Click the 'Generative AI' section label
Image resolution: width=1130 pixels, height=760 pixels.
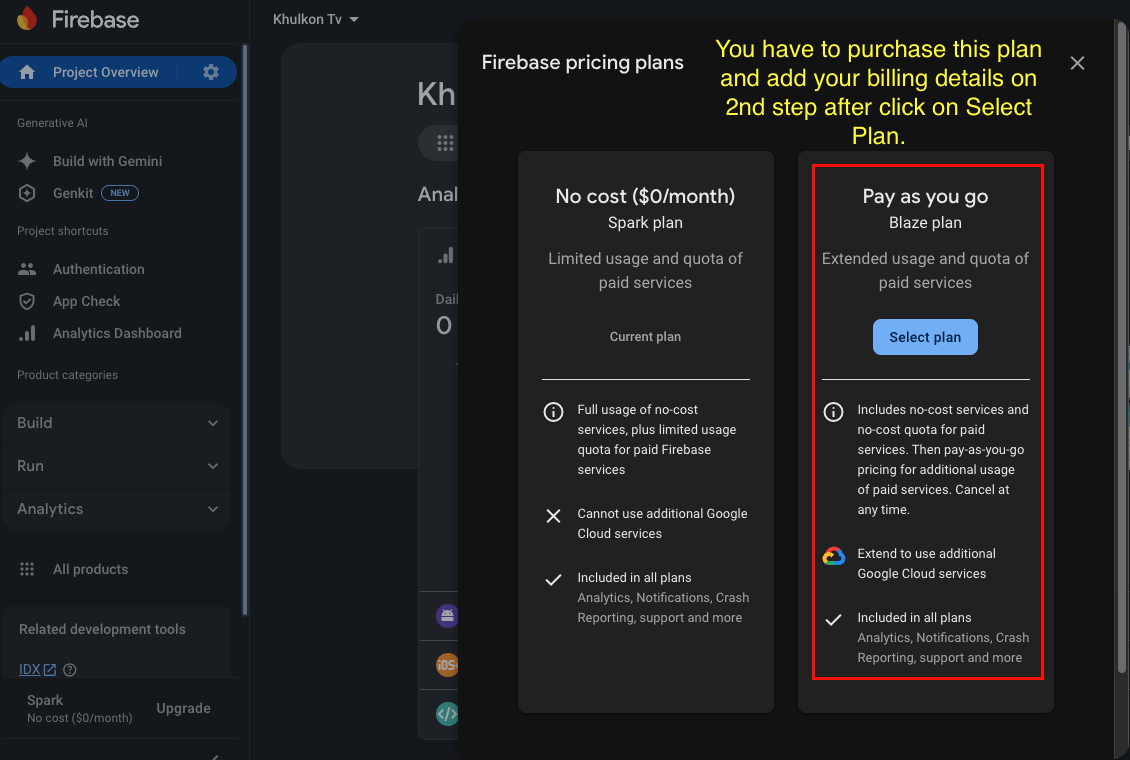point(52,123)
